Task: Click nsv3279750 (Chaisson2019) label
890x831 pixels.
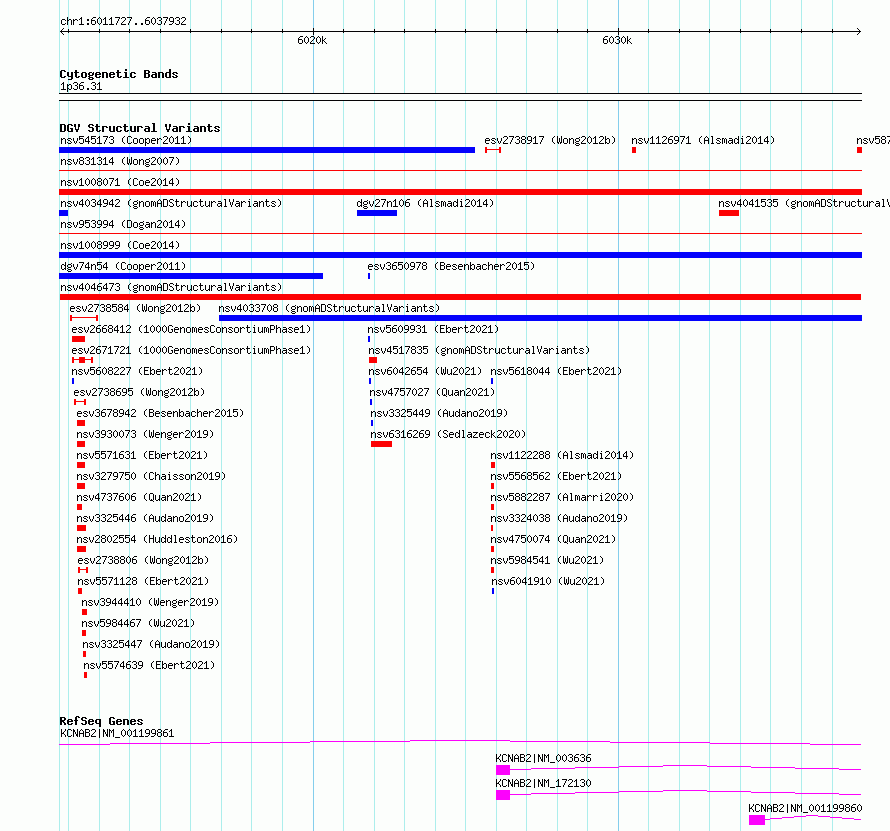Action: [151, 476]
